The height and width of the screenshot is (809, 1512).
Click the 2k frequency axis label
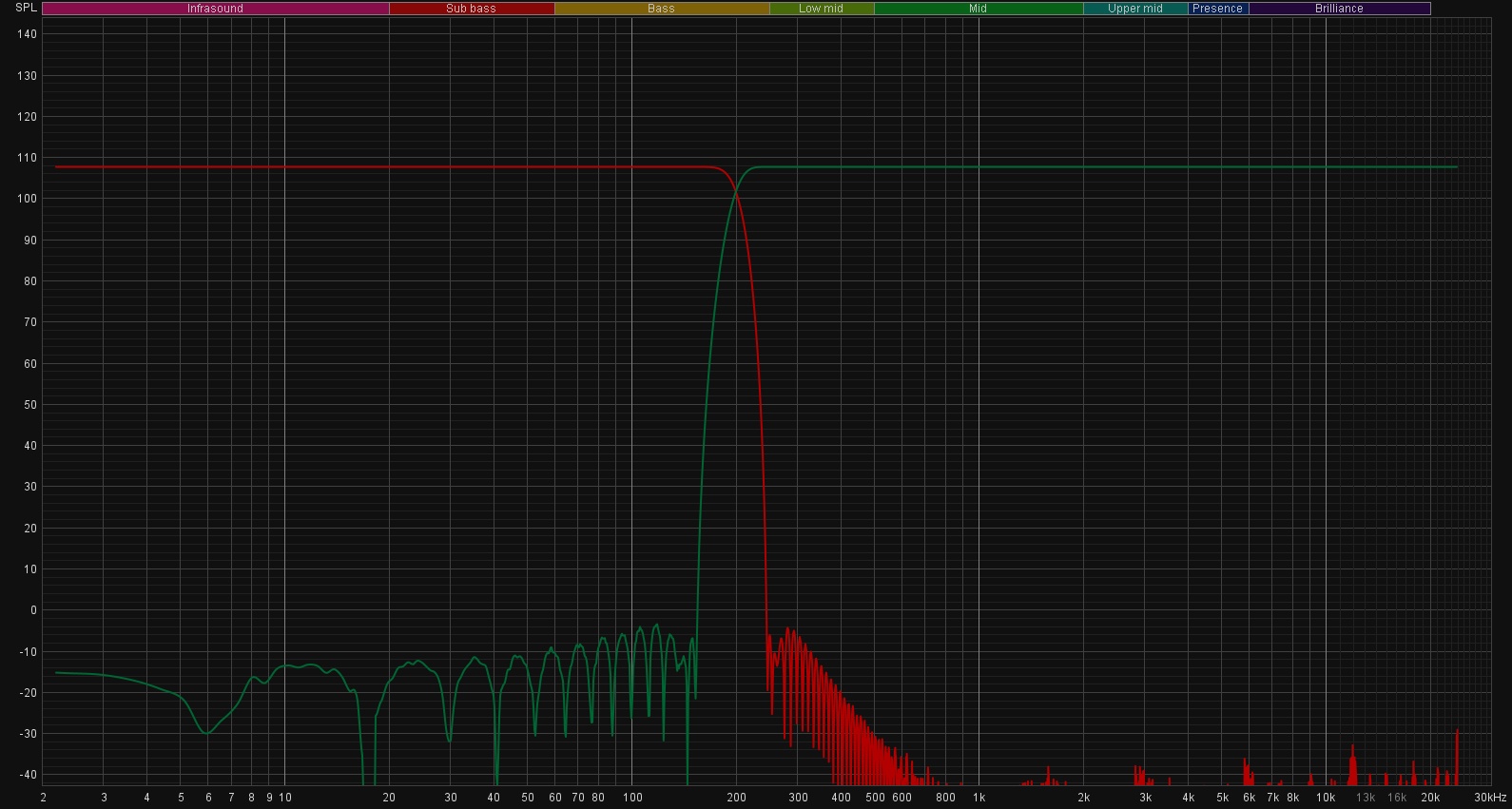point(1083,798)
